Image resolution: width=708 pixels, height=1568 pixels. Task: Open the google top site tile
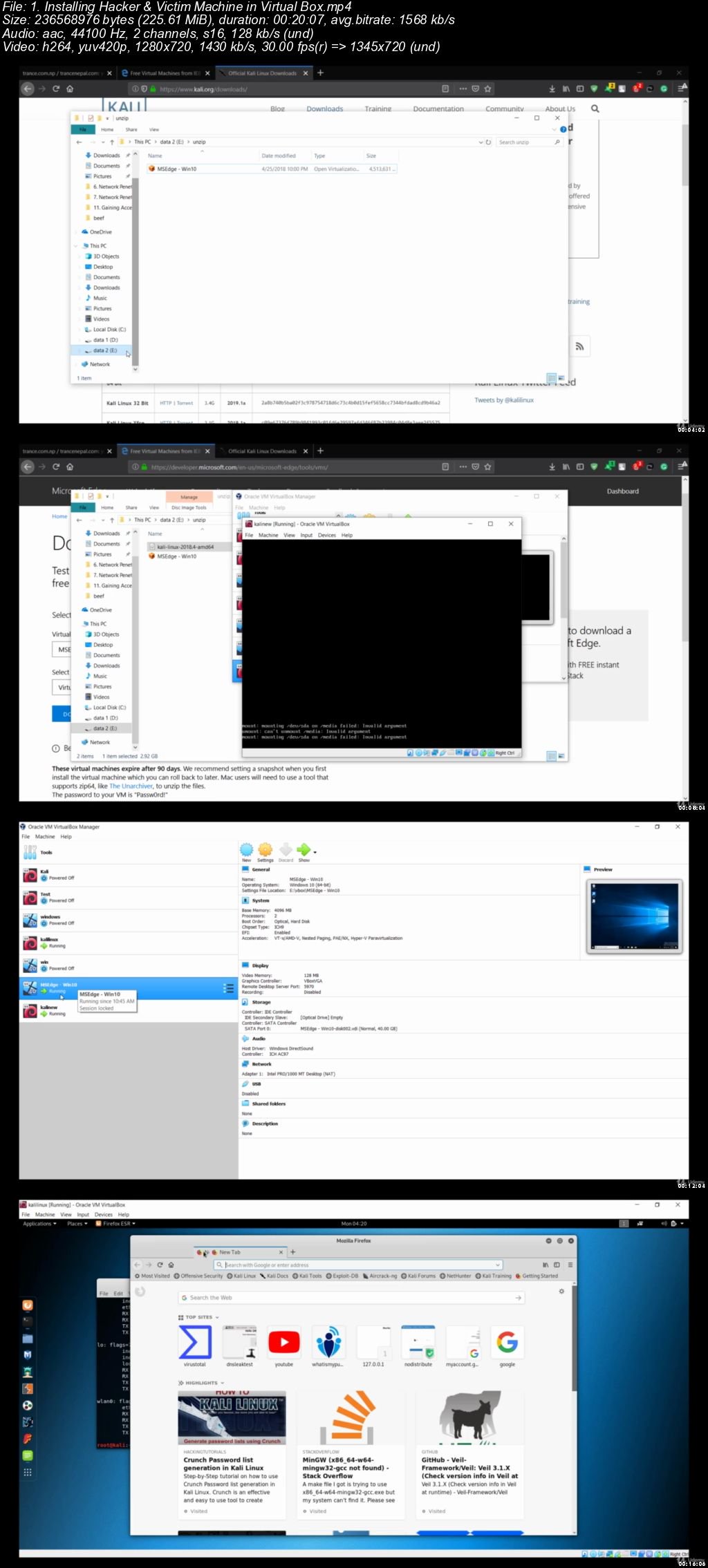click(507, 1345)
